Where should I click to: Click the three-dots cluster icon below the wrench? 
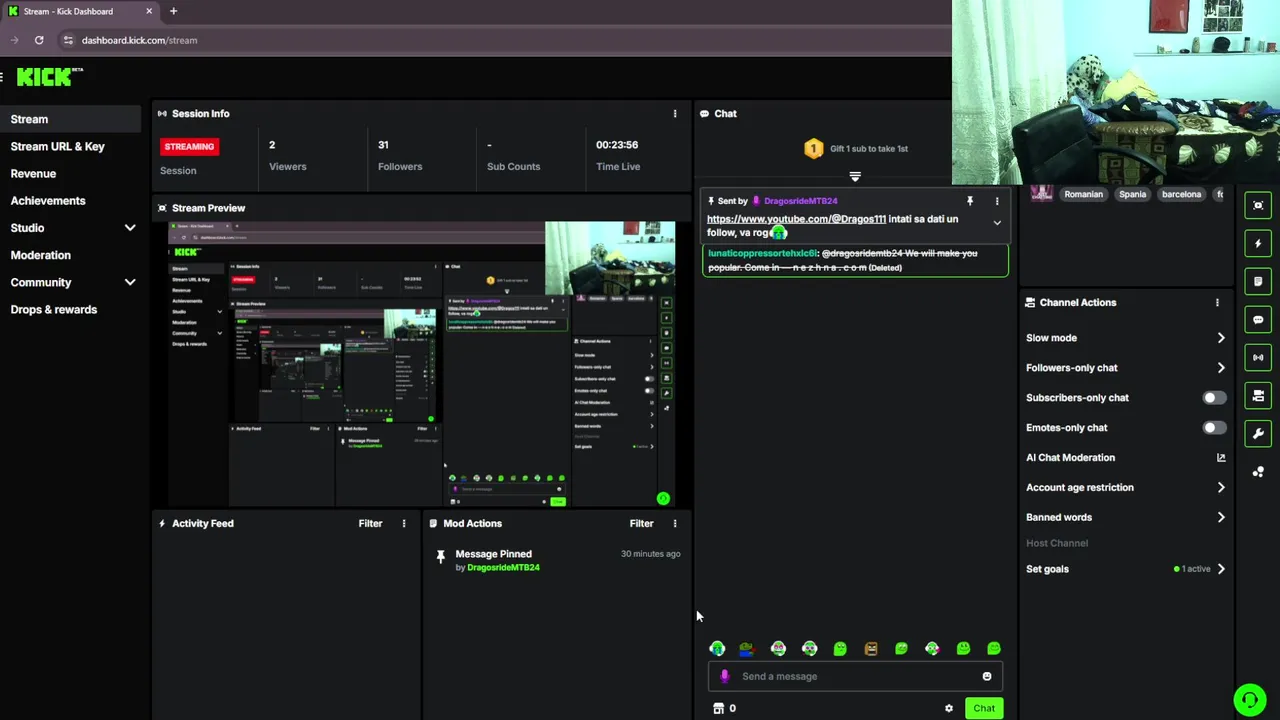pos(1258,471)
